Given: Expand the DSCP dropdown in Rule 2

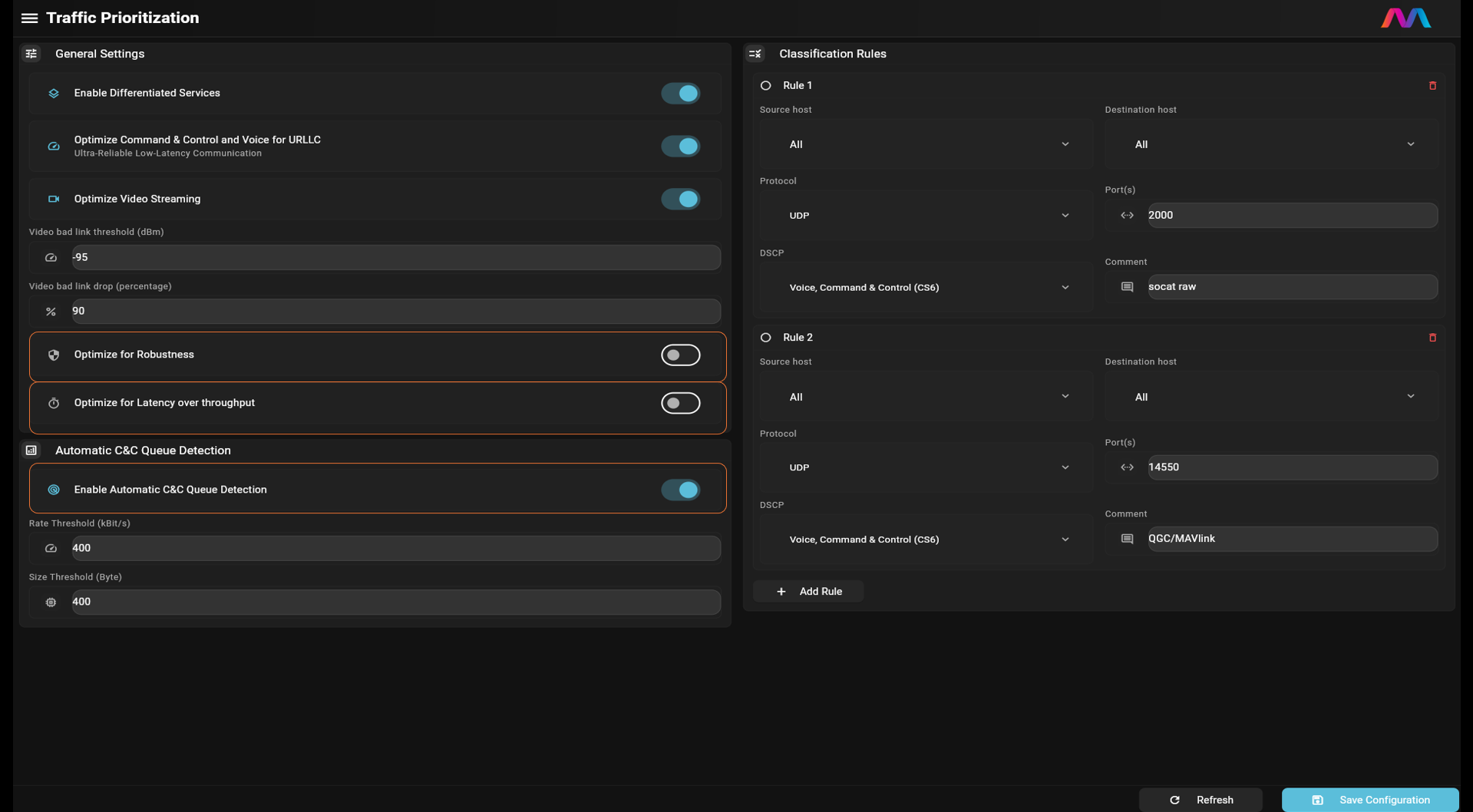Looking at the screenshot, I should pyautogui.click(x=923, y=539).
